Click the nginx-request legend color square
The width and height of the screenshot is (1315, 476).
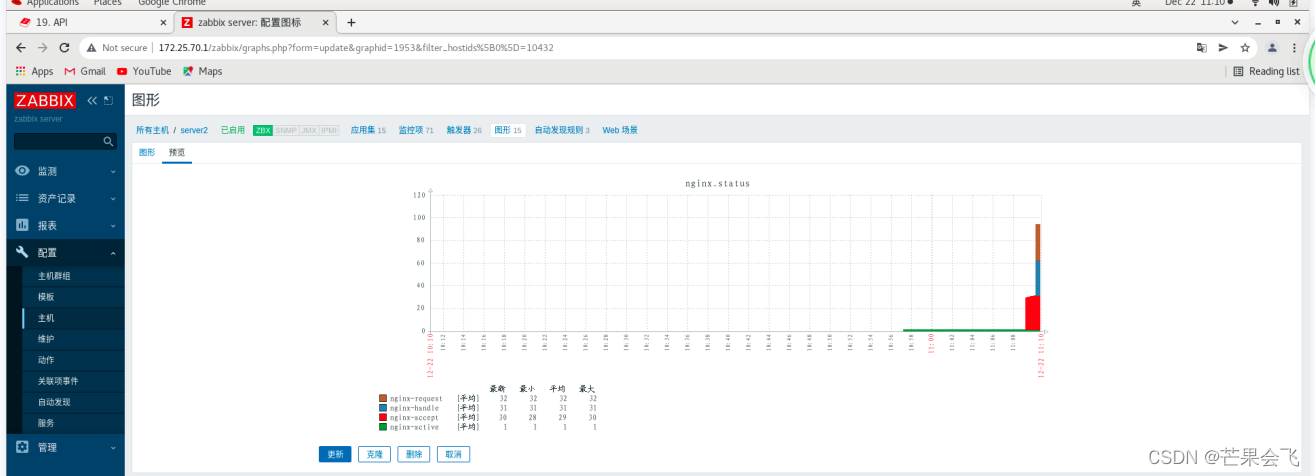tap(383, 399)
